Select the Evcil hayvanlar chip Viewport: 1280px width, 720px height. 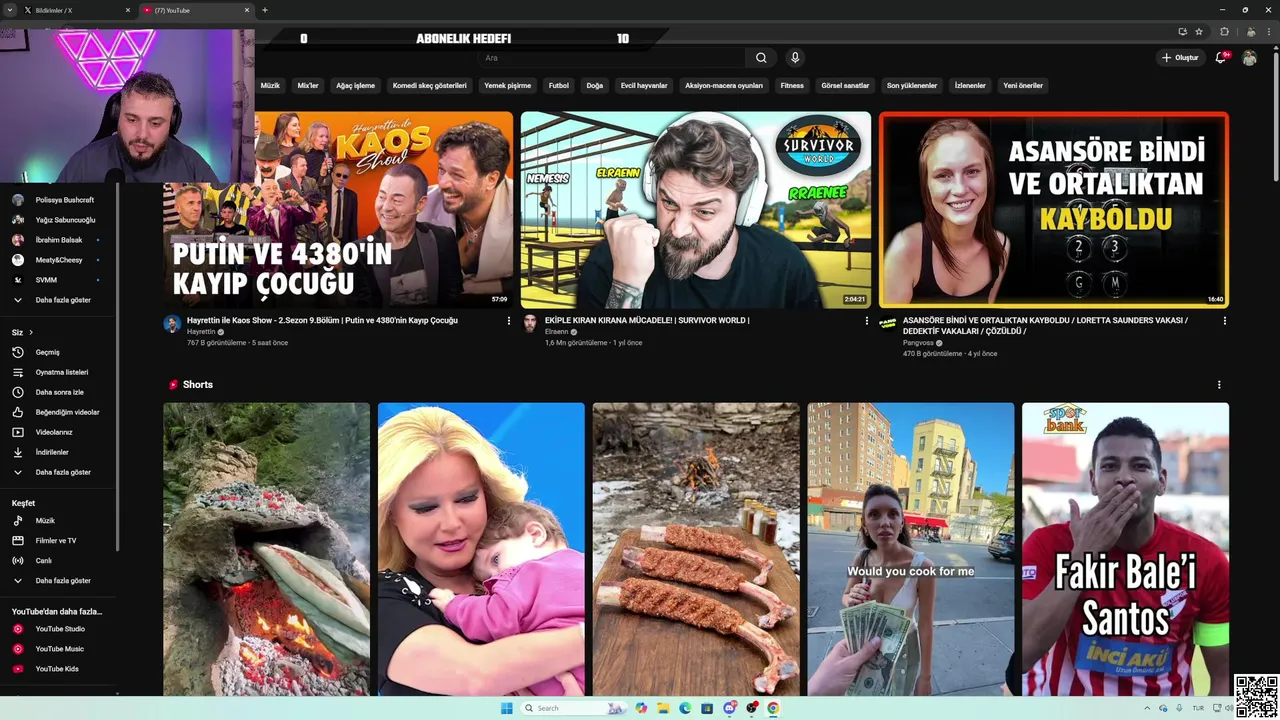(x=644, y=86)
